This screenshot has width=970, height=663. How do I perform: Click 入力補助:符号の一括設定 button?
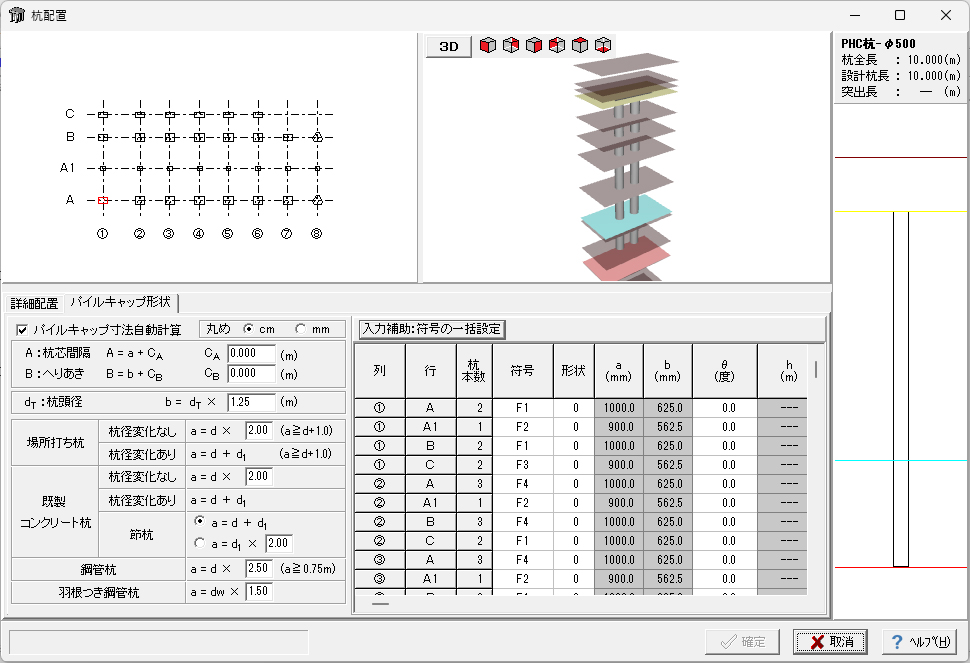click(432, 329)
